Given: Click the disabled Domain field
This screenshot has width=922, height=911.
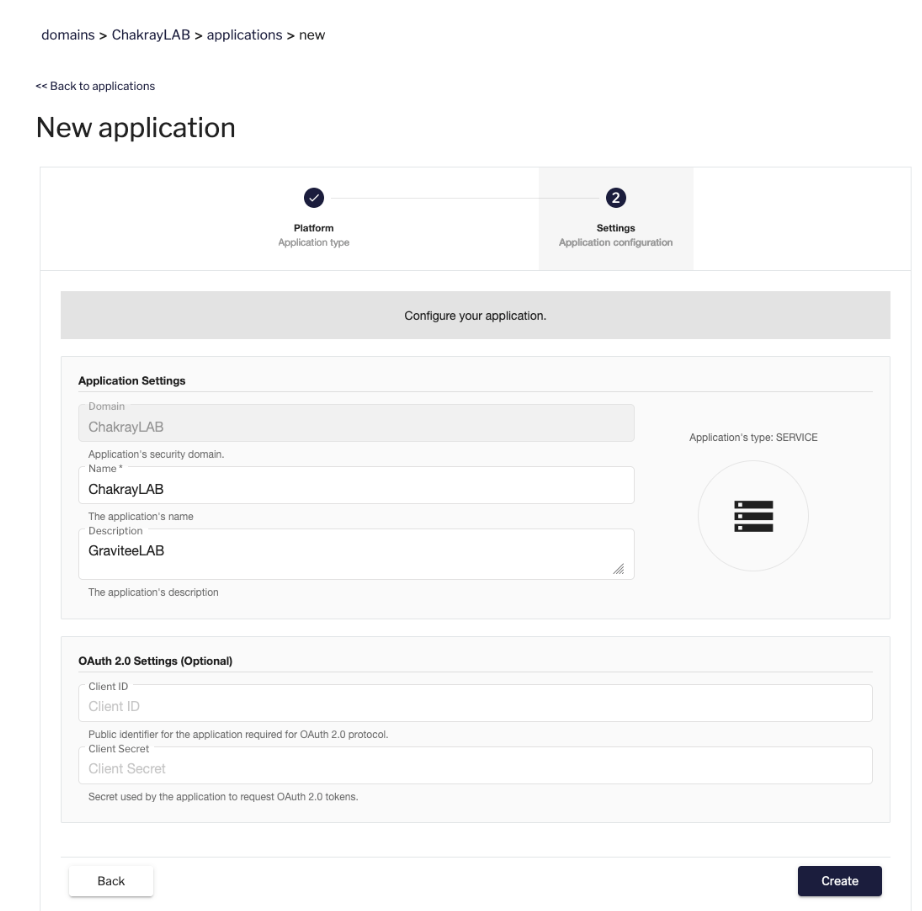Looking at the screenshot, I should click(x=356, y=428).
